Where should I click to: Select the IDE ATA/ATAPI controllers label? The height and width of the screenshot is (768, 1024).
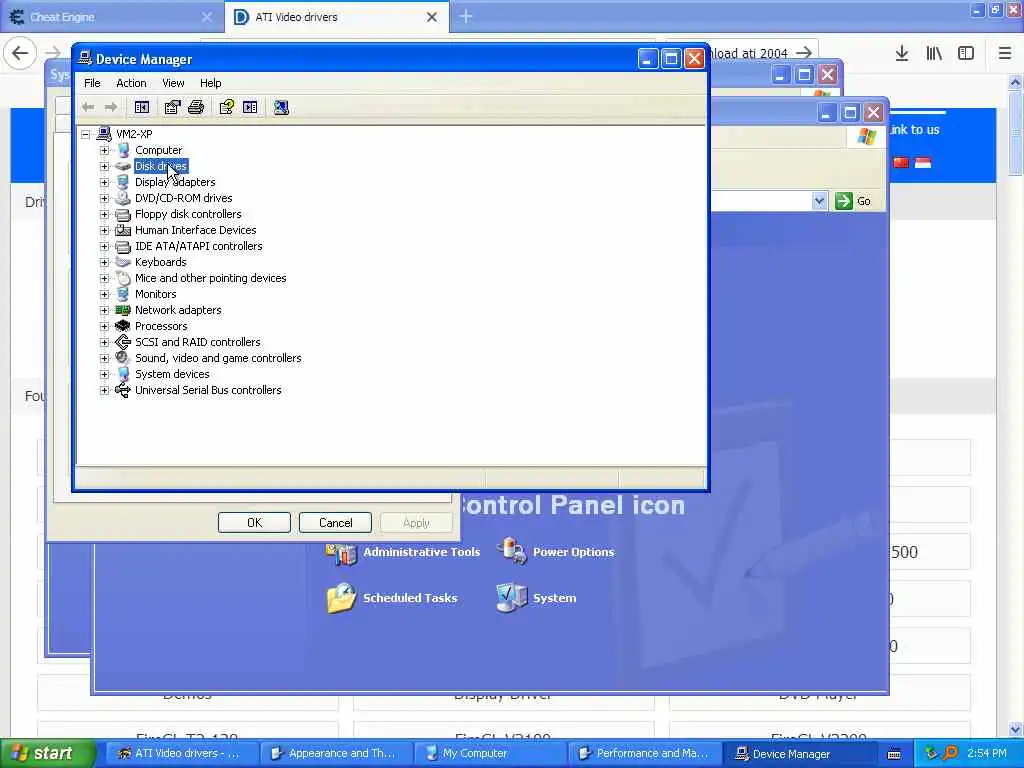tap(199, 246)
